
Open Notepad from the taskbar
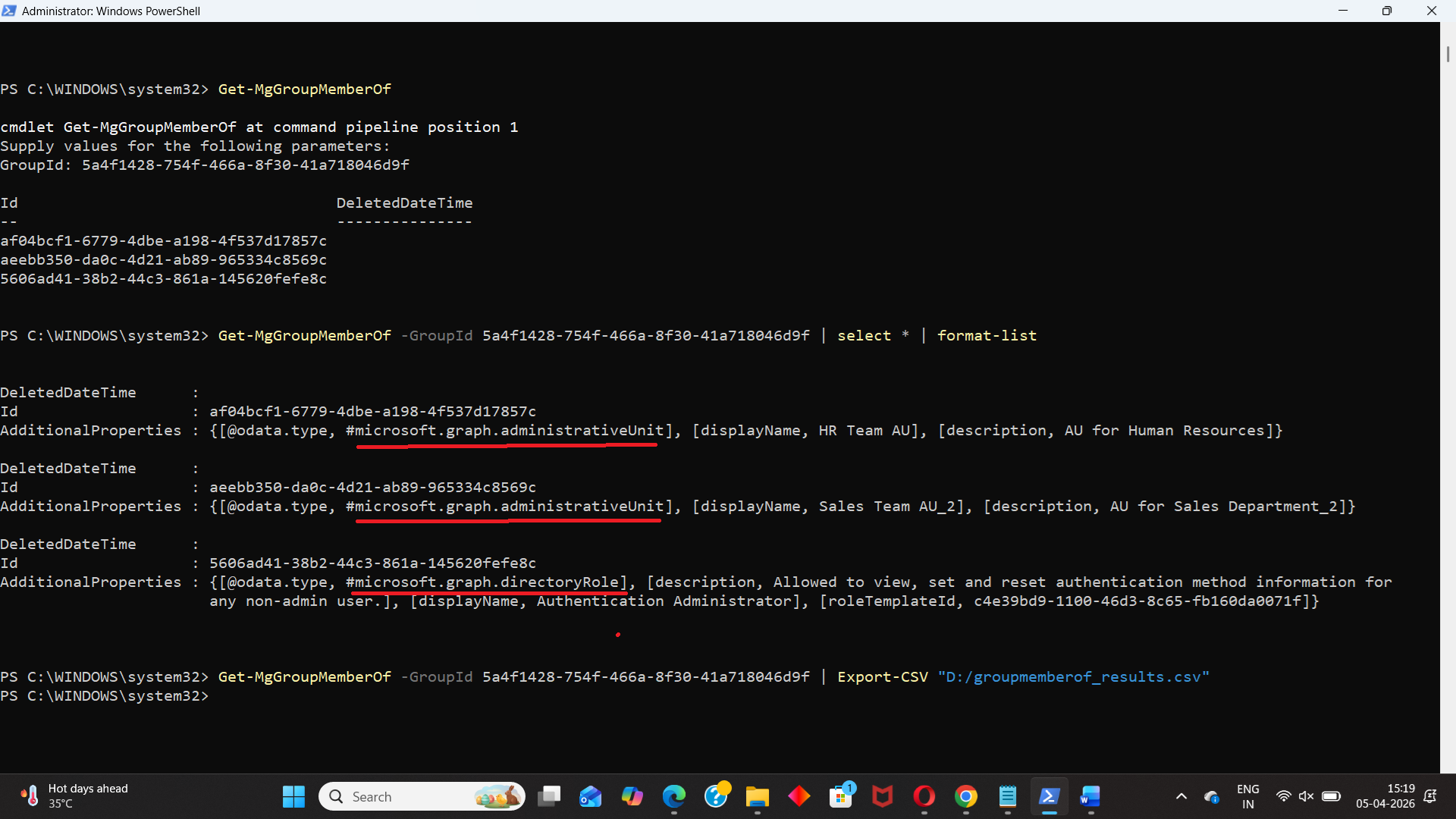click(1007, 796)
